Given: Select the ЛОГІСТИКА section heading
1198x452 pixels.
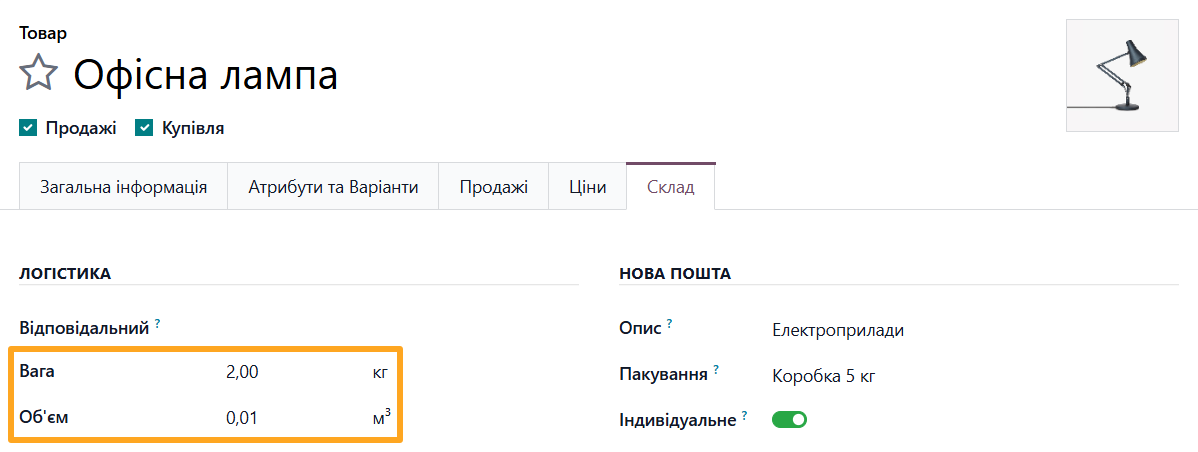Looking at the screenshot, I should (65, 273).
